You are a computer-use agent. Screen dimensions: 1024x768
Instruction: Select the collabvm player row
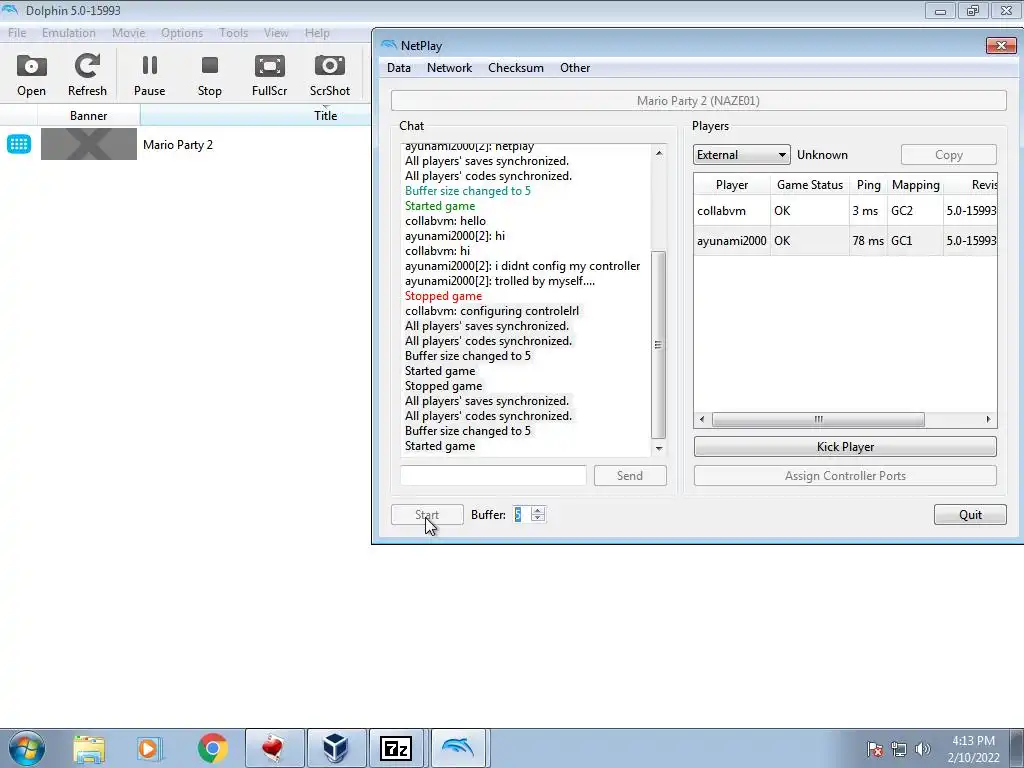tap(845, 211)
